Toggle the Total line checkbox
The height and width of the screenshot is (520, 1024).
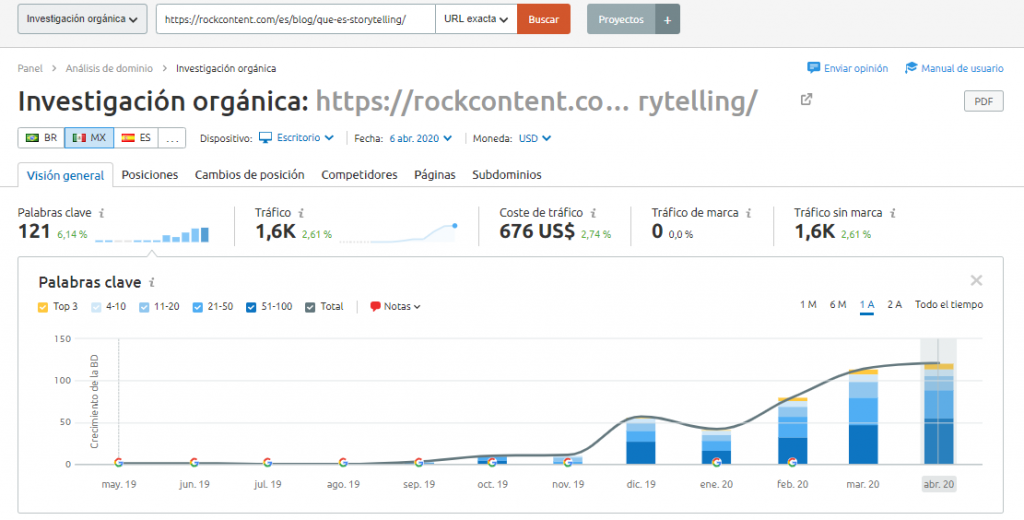click(310, 306)
